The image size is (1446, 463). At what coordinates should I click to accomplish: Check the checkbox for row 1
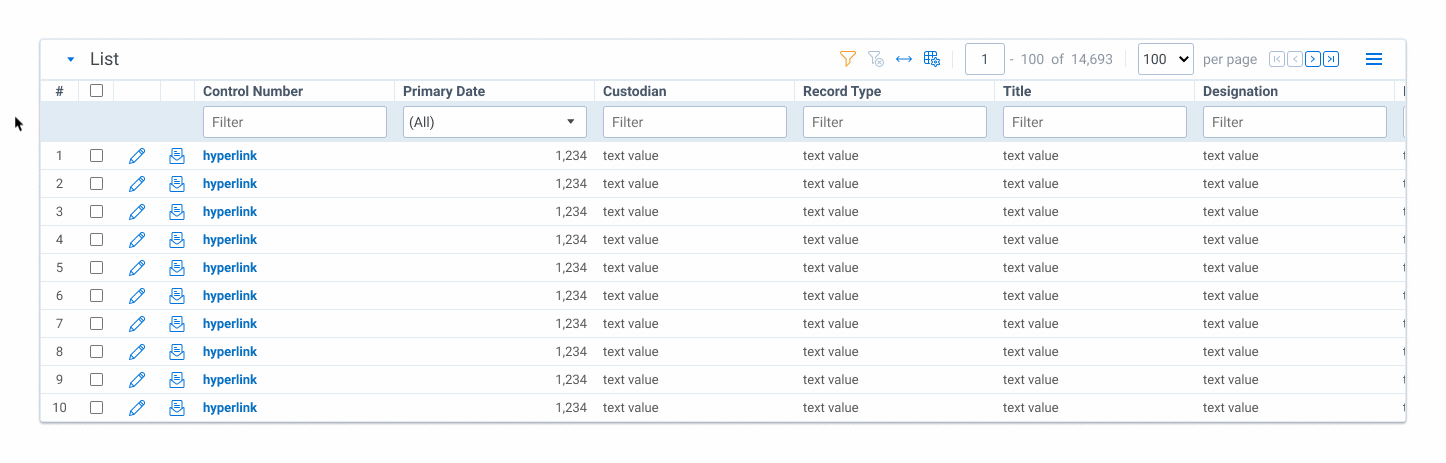[97, 156]
